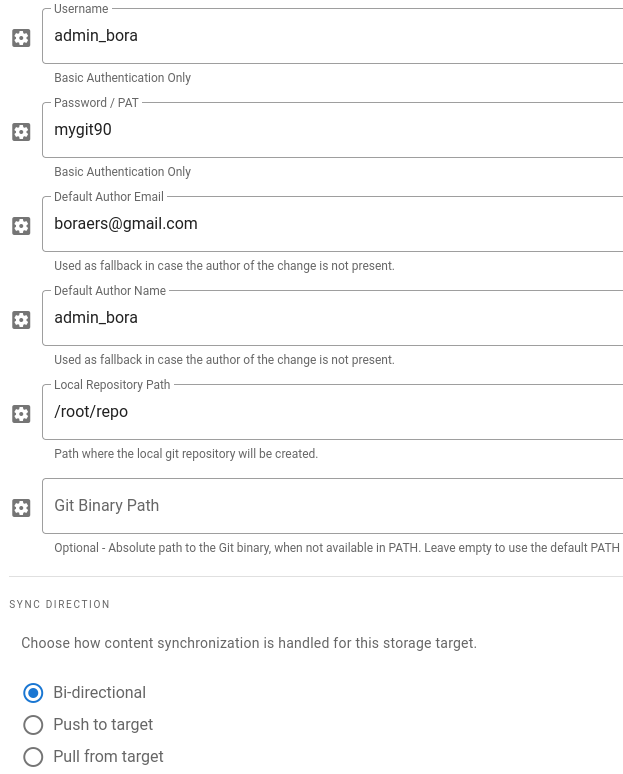Click the Git Binary Path hint text
623x774 pixels.
(x=336, y=548)
